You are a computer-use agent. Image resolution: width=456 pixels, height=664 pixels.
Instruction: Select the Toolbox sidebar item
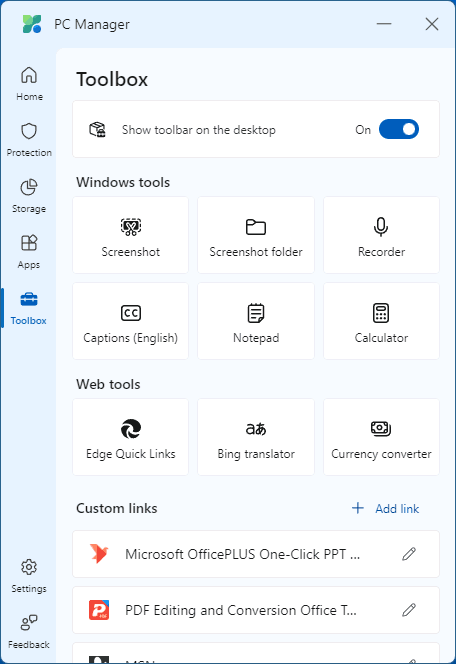(x=29, y=308)
